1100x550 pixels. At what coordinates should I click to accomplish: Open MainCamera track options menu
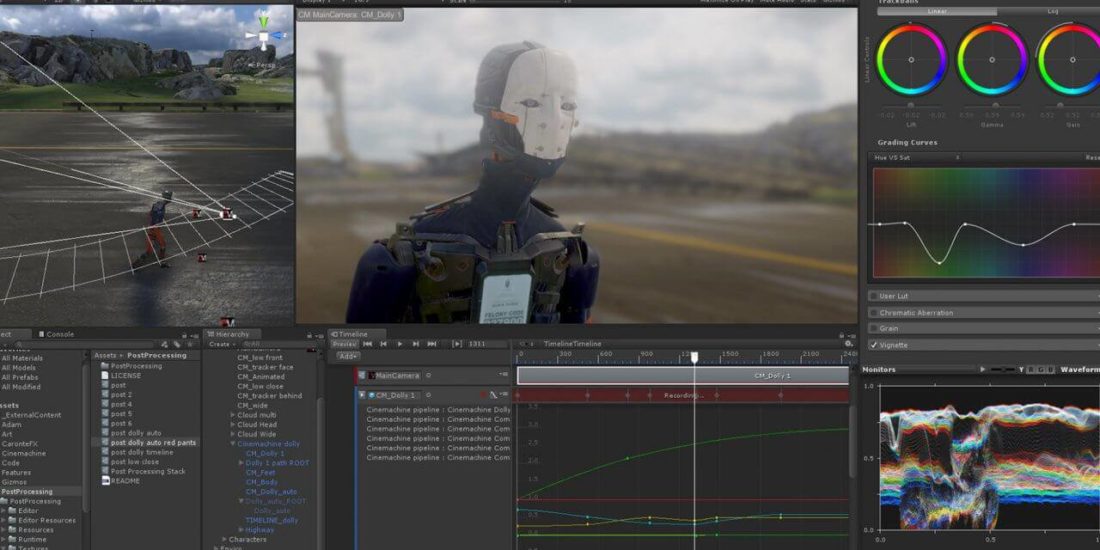[504, 376]
